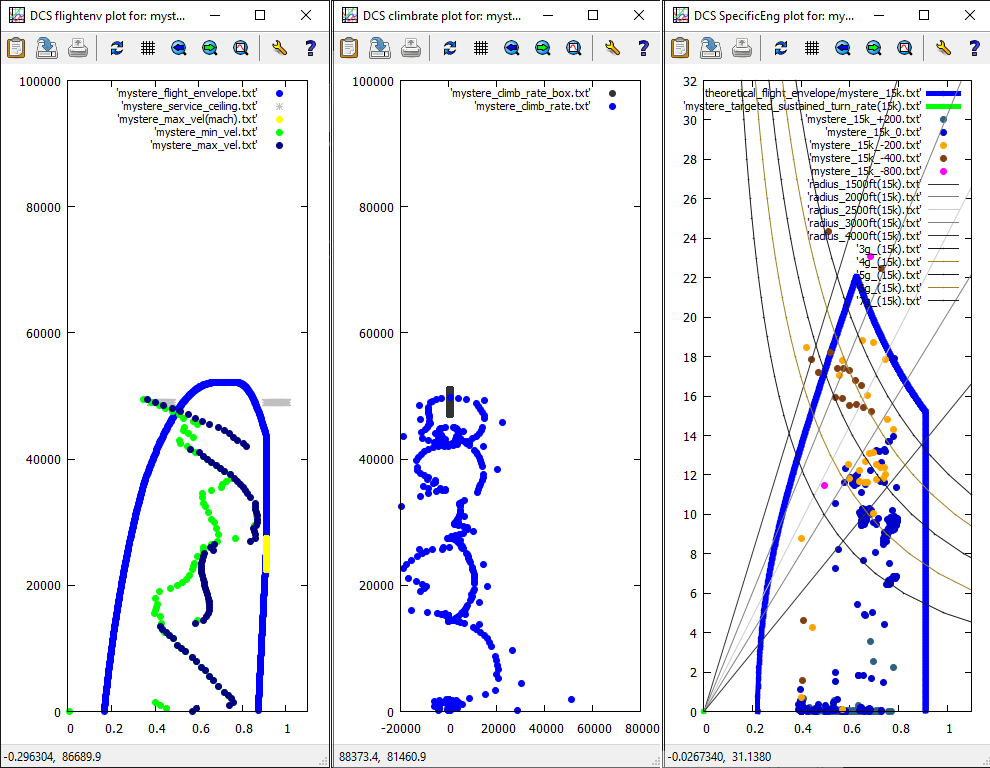Apply previous zoom in SpecificEng window
The height and width of the screenshot is (768, 990).
pos(842,47)
